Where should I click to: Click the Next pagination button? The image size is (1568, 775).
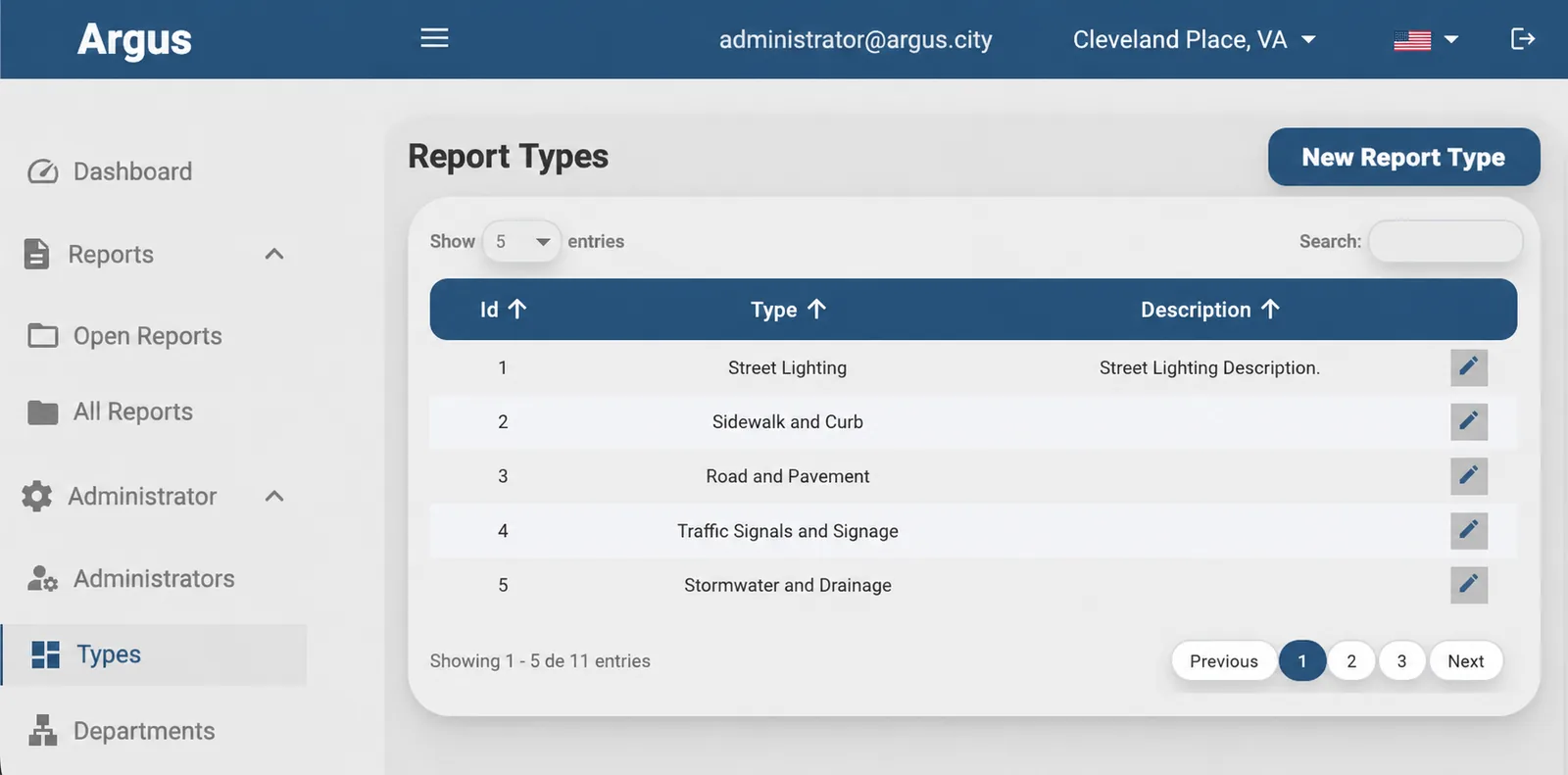point(1466,661)
